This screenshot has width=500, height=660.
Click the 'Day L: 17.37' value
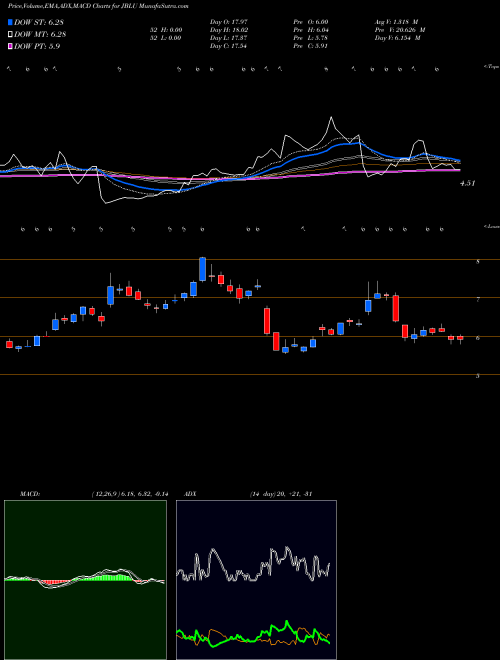click(x=228, y=38)
